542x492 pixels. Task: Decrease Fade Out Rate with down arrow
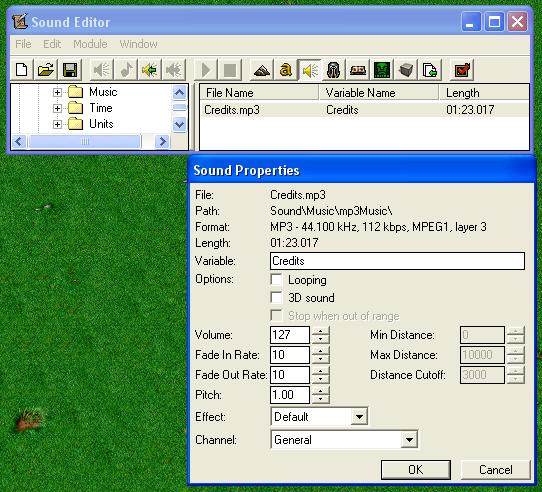[x=321, y=379]
